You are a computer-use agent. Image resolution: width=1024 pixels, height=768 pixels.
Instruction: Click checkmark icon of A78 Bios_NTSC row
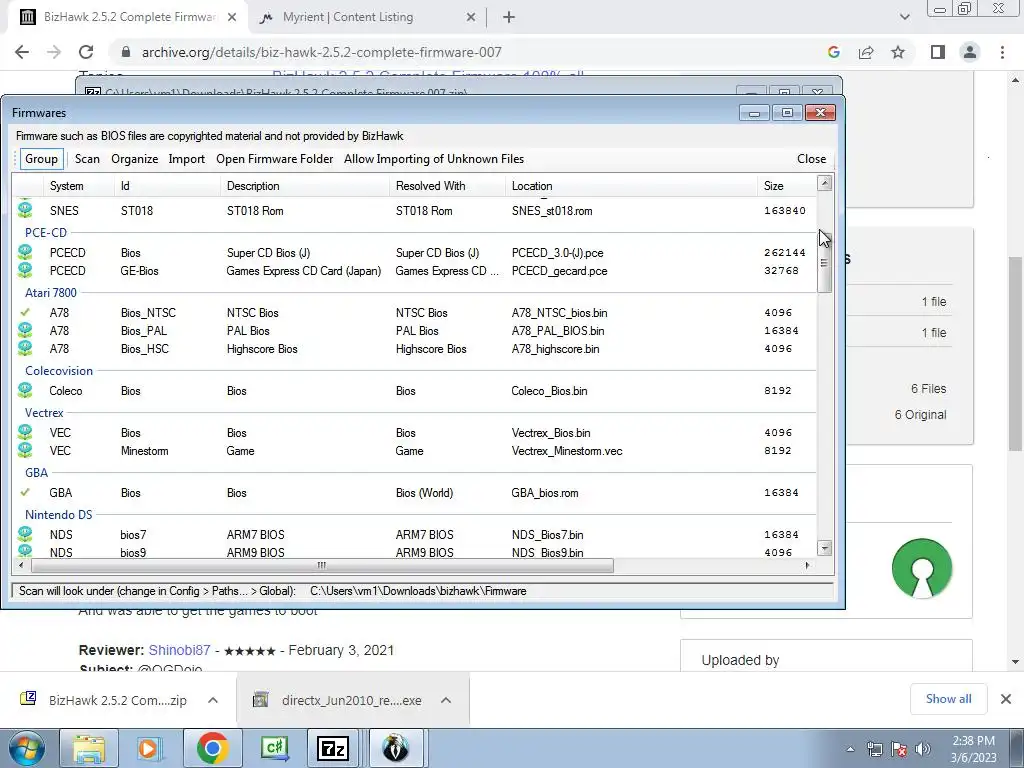point(25,312)
